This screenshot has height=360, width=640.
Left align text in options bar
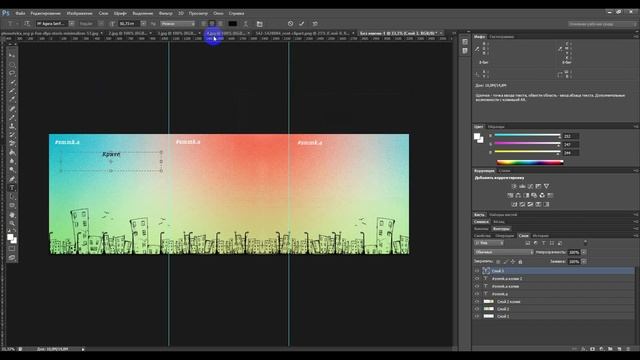[203, 24]
